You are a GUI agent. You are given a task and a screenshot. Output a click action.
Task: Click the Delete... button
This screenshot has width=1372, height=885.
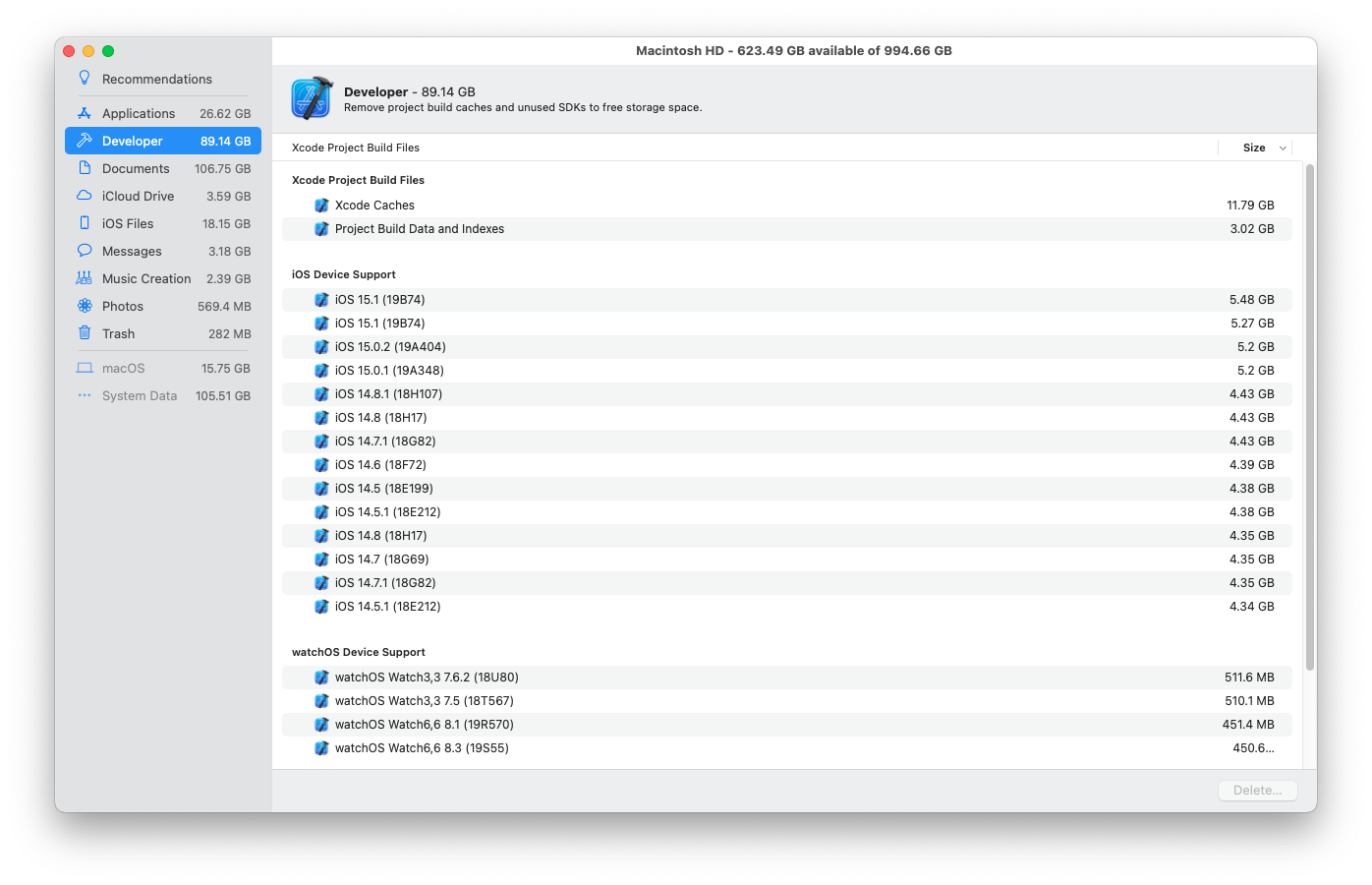[x=1258, y=791]
